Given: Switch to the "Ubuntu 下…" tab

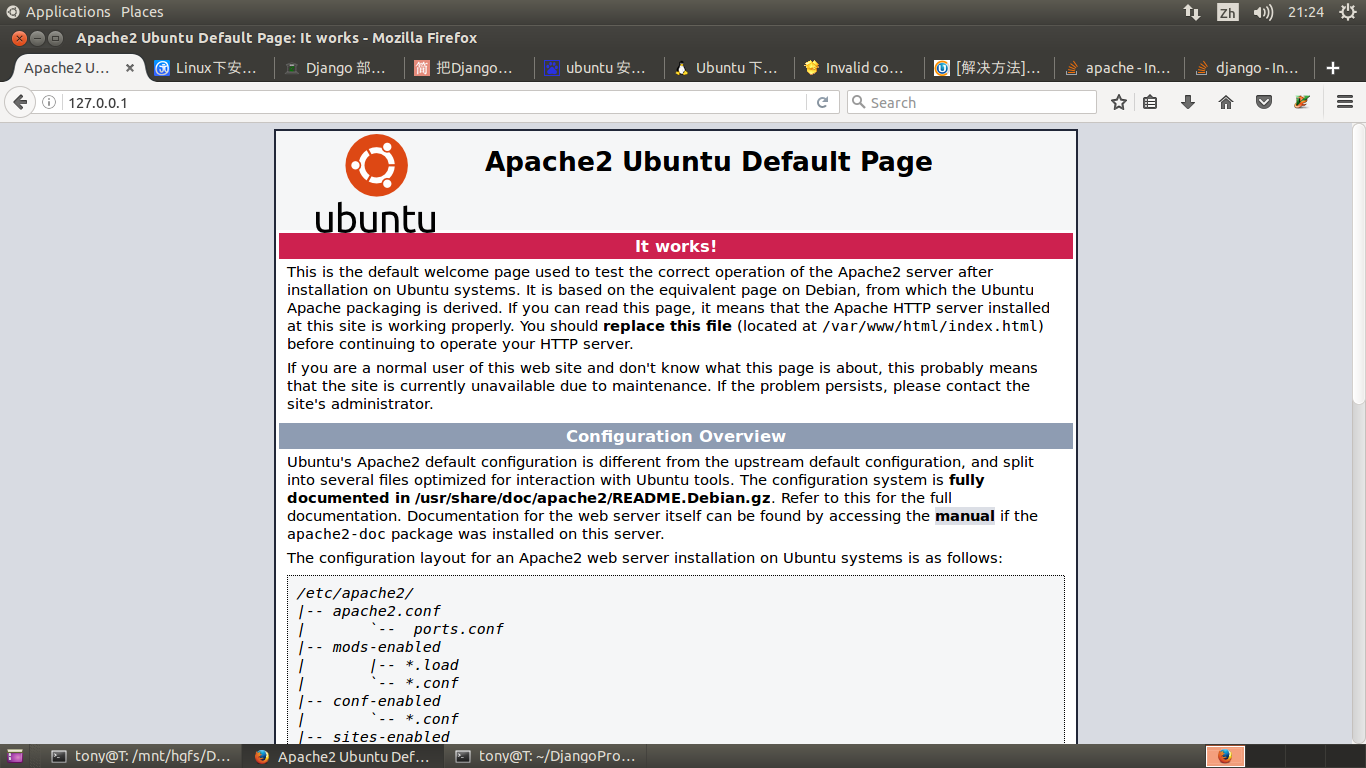Looking at the screenshot, I should point(727,68).
